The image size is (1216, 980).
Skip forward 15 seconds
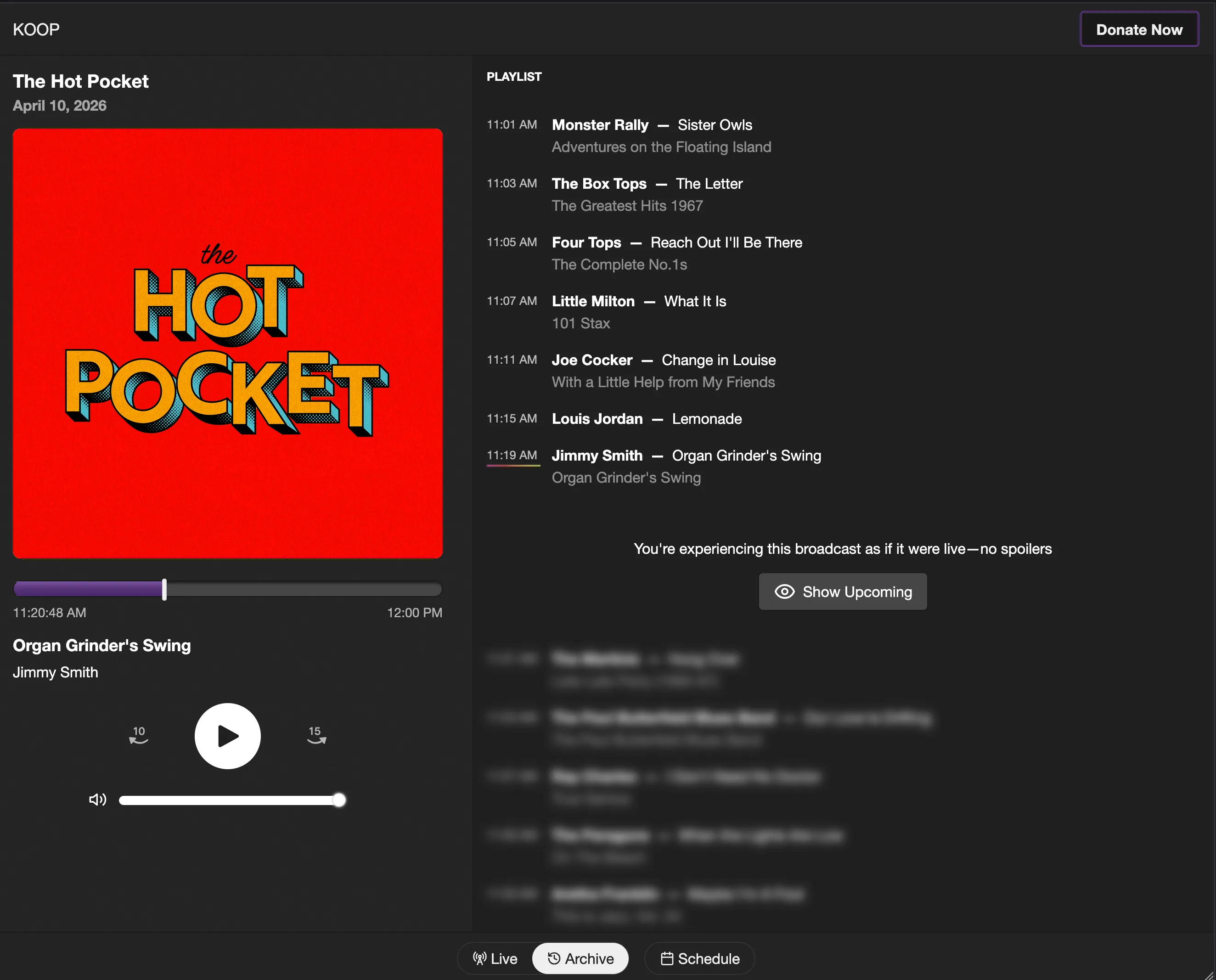pyautogui.click(x=316, y=736)
